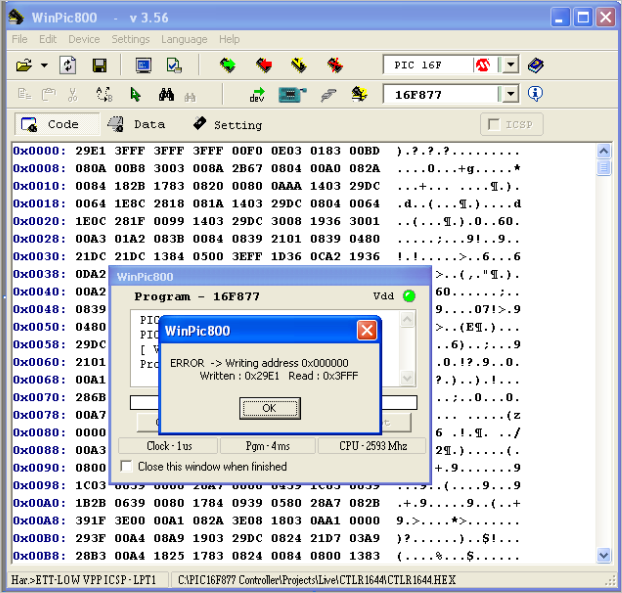The image size is (622, 593).
Task: Click the detect device 'dev' icon
Action: (x=257, y=95)
